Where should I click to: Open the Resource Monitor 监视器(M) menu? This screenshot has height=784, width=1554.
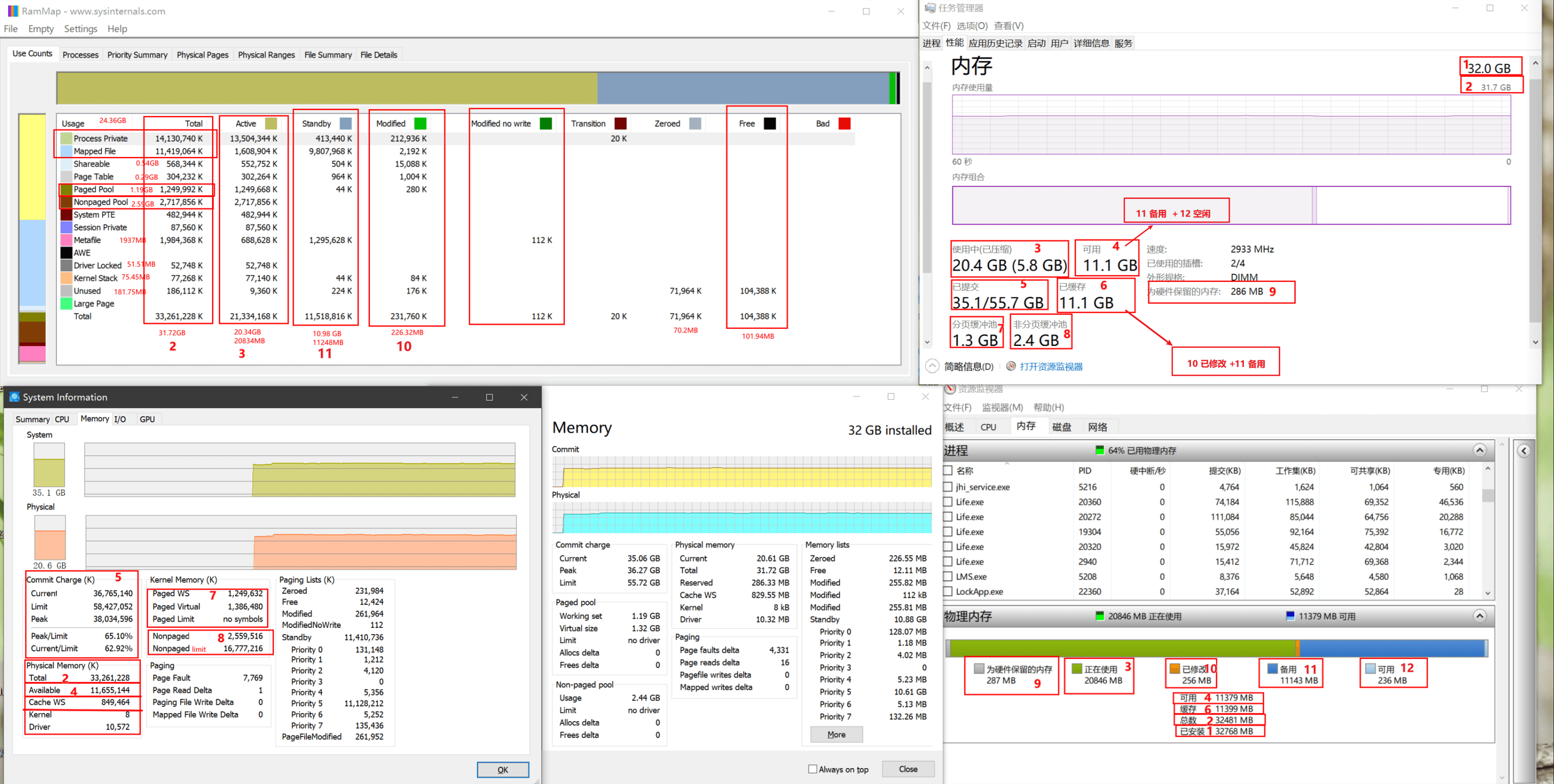(x=1002, y=407)
